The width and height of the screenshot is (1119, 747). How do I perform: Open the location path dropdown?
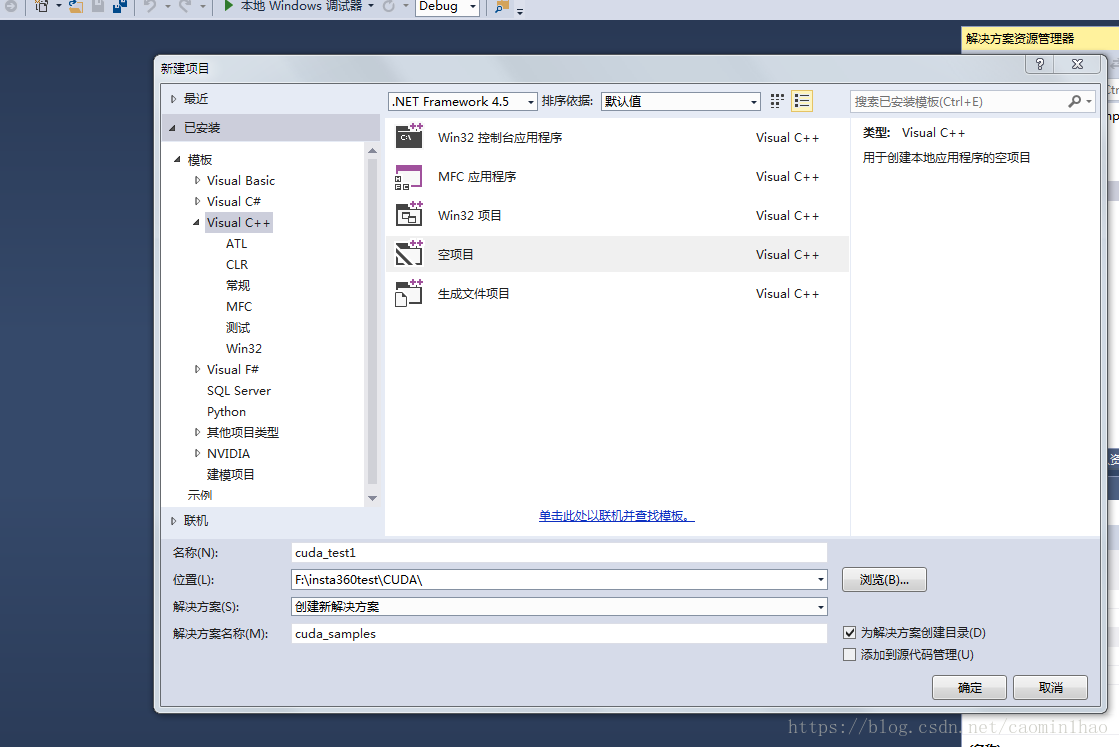[x=821, y=579]
